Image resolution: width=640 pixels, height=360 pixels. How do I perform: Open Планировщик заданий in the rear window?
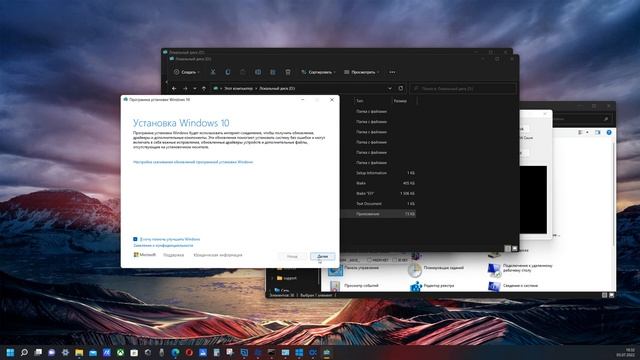[436, 269]
